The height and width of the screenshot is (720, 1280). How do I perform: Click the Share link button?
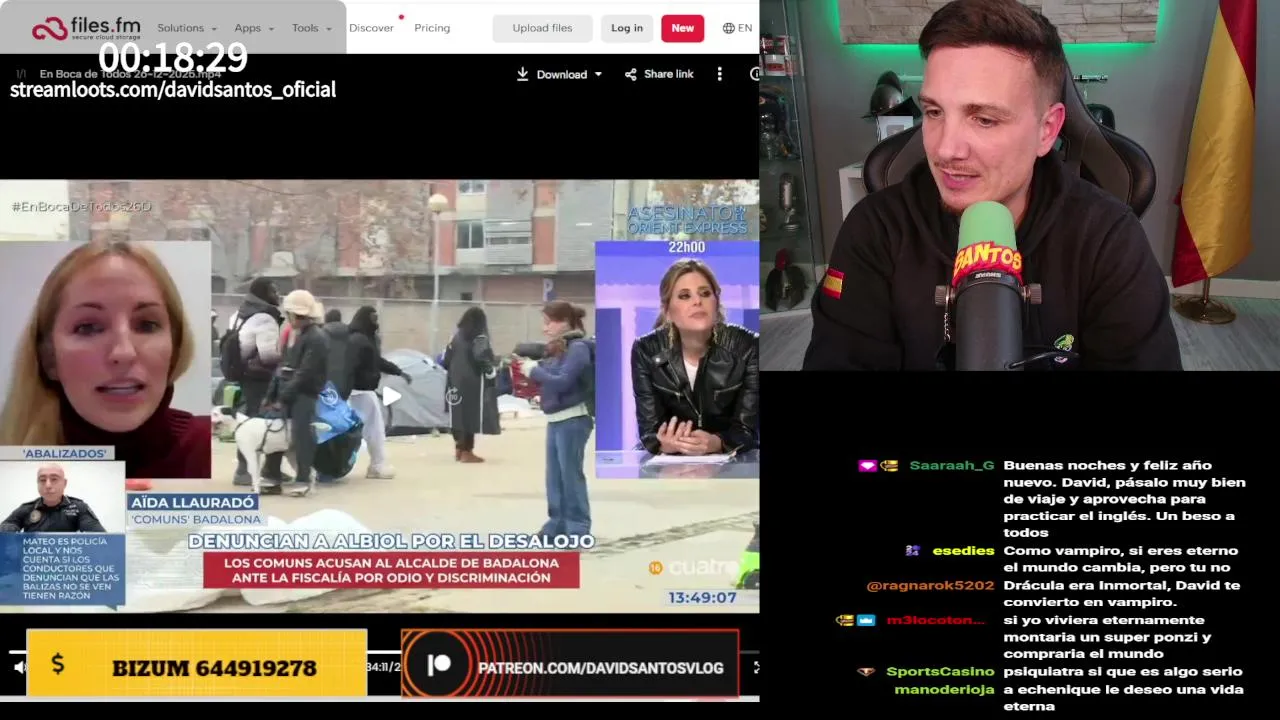click(x=659, y=74)
